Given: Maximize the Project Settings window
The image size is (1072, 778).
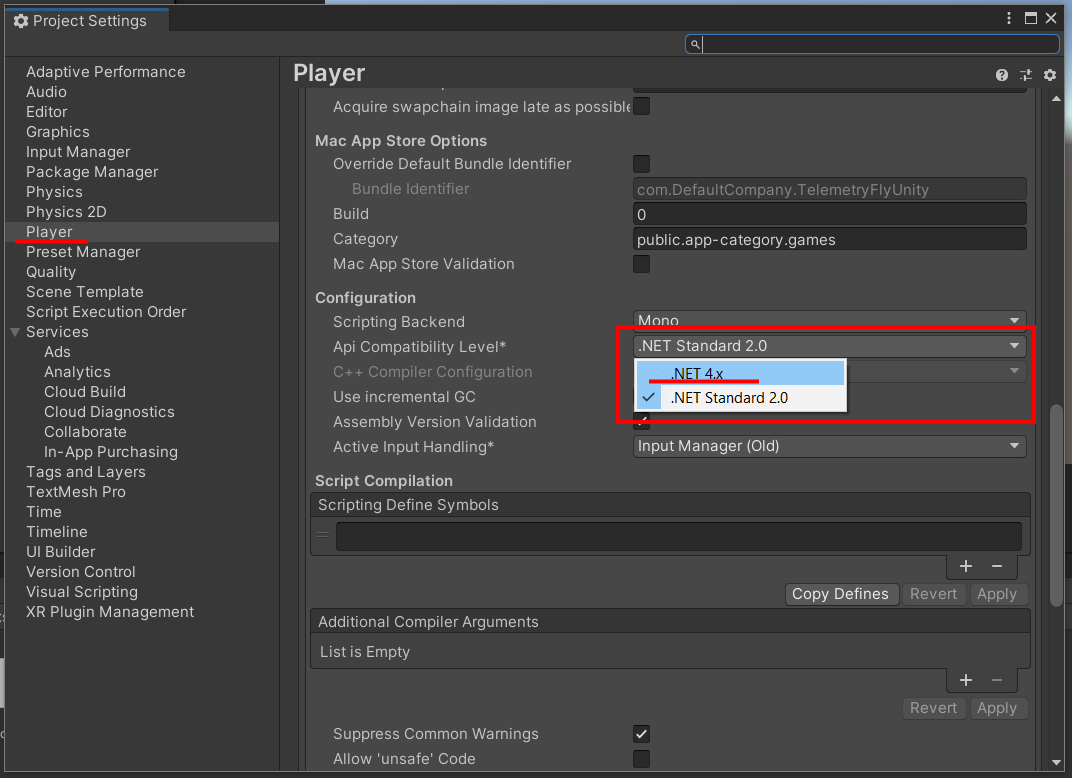Looking at the screenshot, I should coord(1031,18).
